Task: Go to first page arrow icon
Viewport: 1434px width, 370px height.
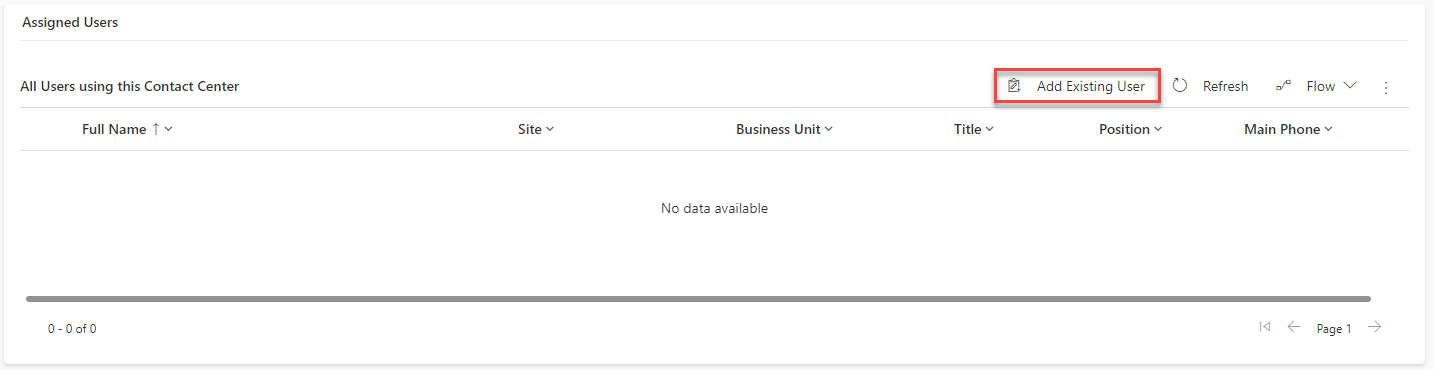Action: point(1265,327)
